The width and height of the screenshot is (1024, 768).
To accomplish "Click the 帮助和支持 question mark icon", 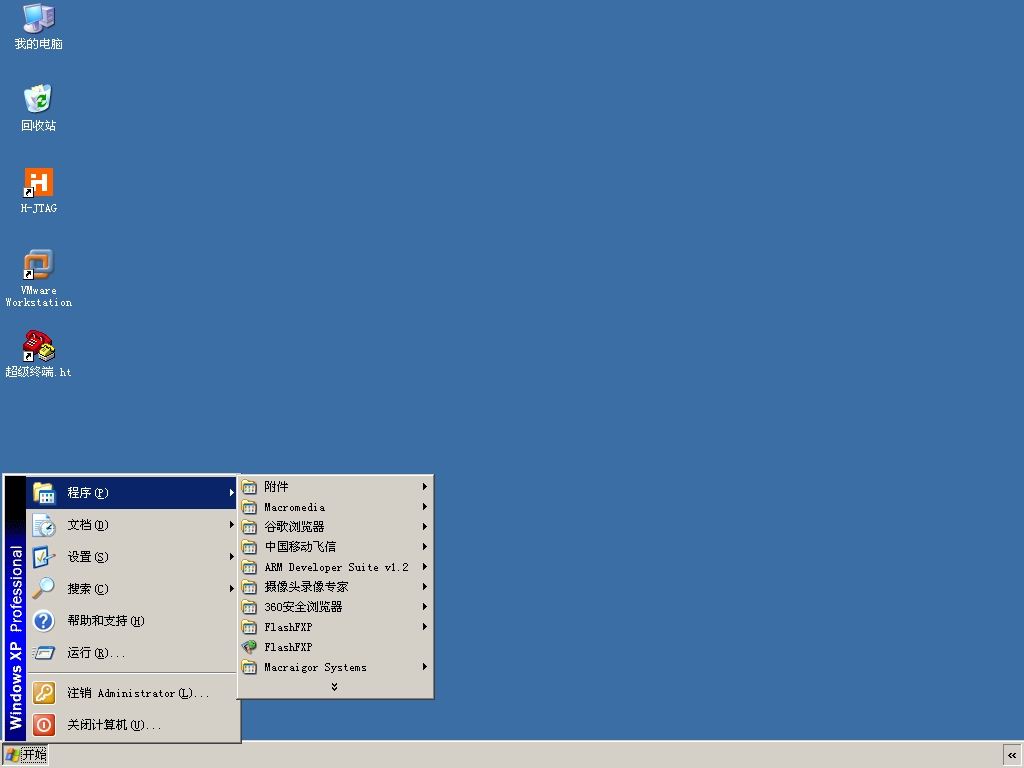I will (44, 620).
